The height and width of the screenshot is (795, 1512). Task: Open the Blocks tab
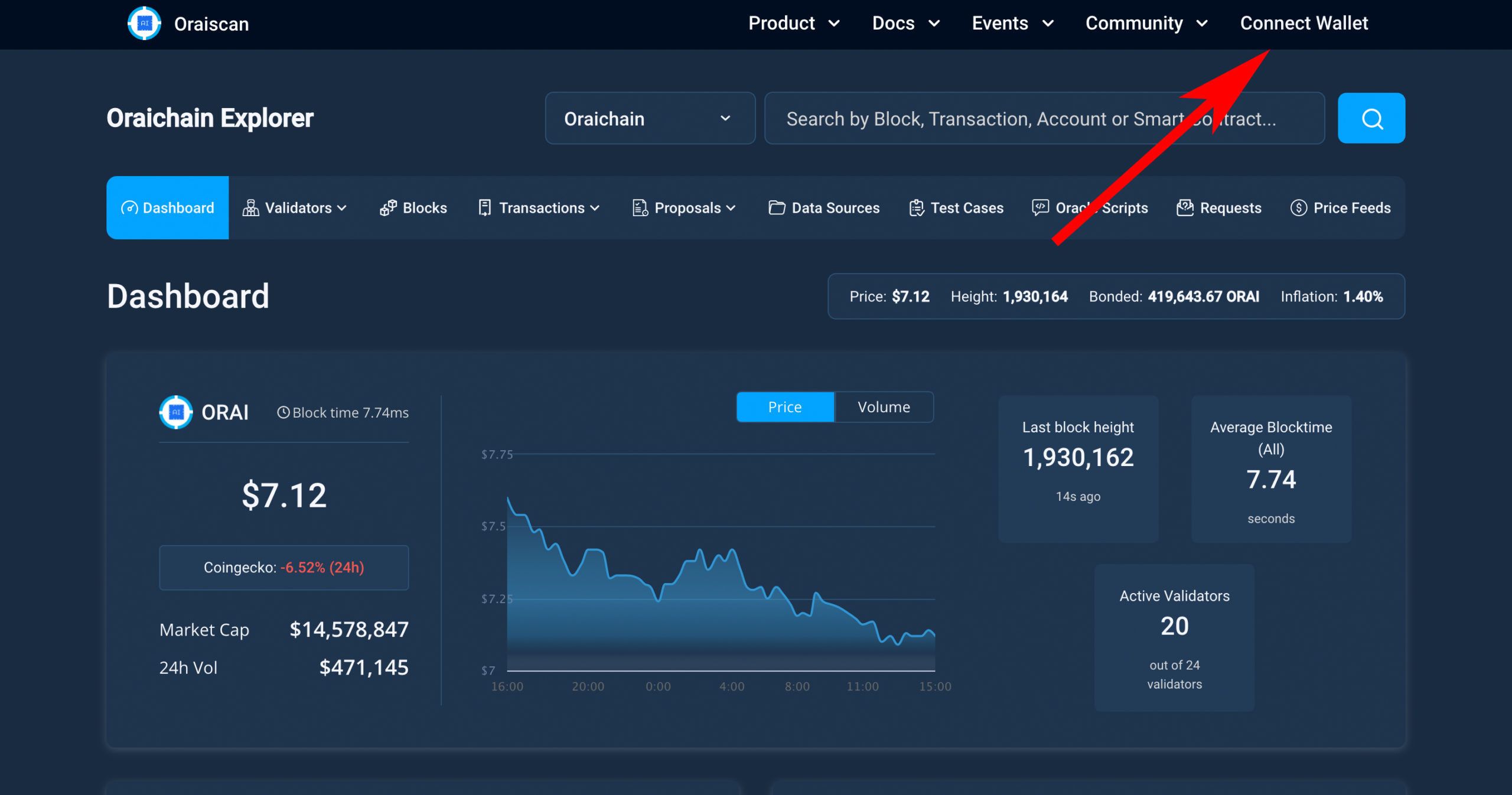tap(413, 208)
